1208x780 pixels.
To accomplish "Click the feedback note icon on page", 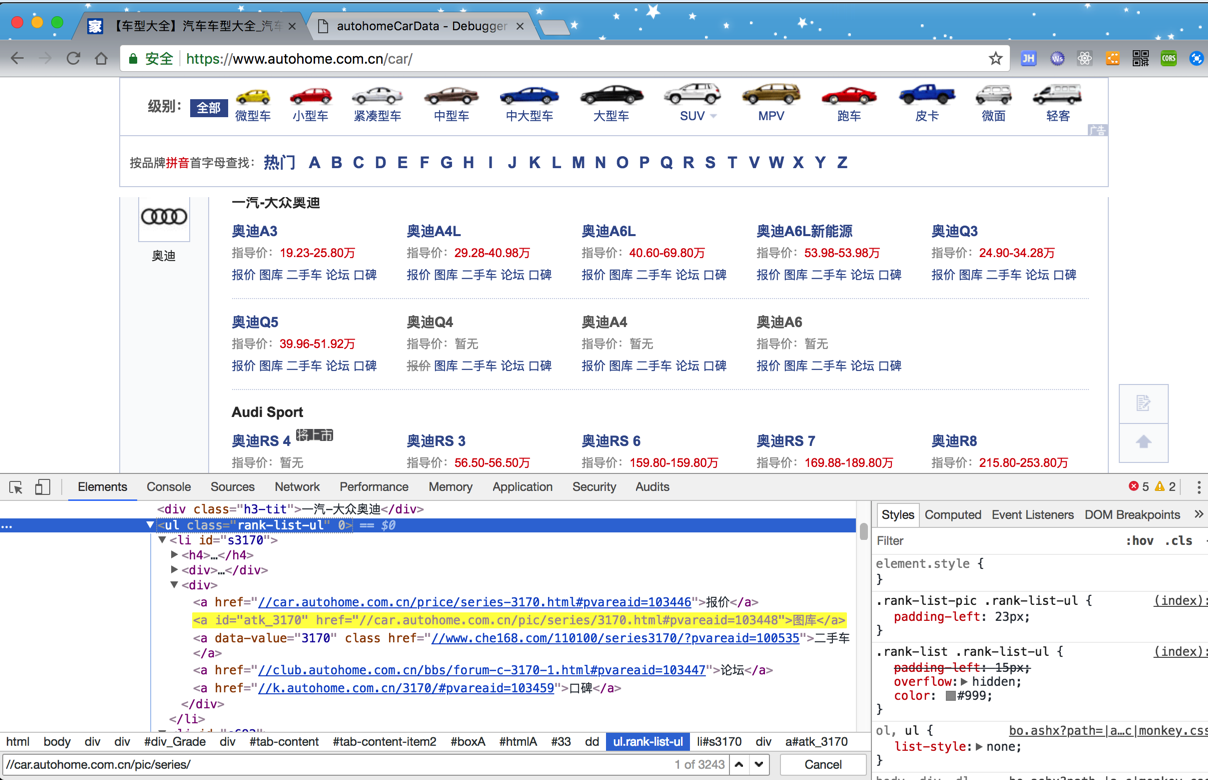I will tap(1144, 404).
